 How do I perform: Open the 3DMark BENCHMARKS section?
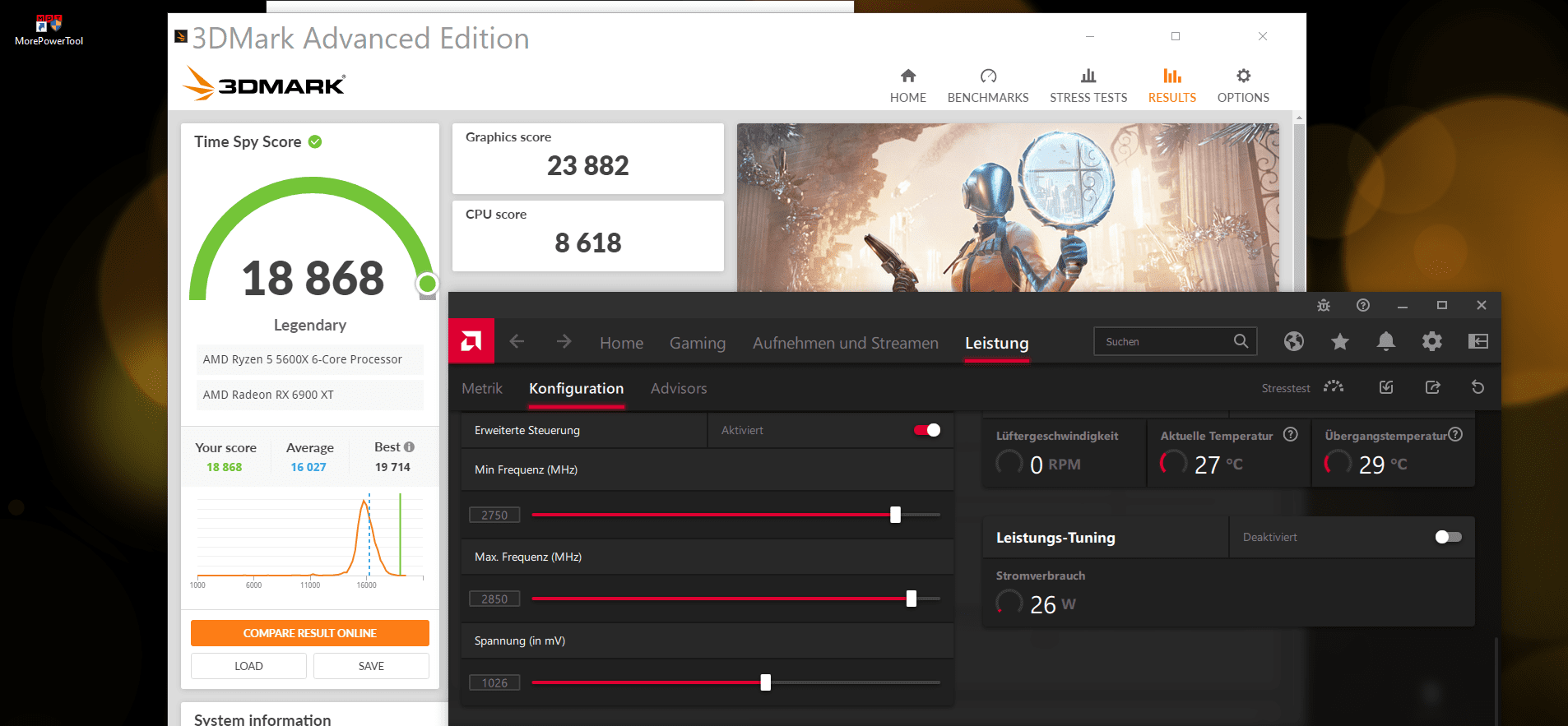pos(988,86)
